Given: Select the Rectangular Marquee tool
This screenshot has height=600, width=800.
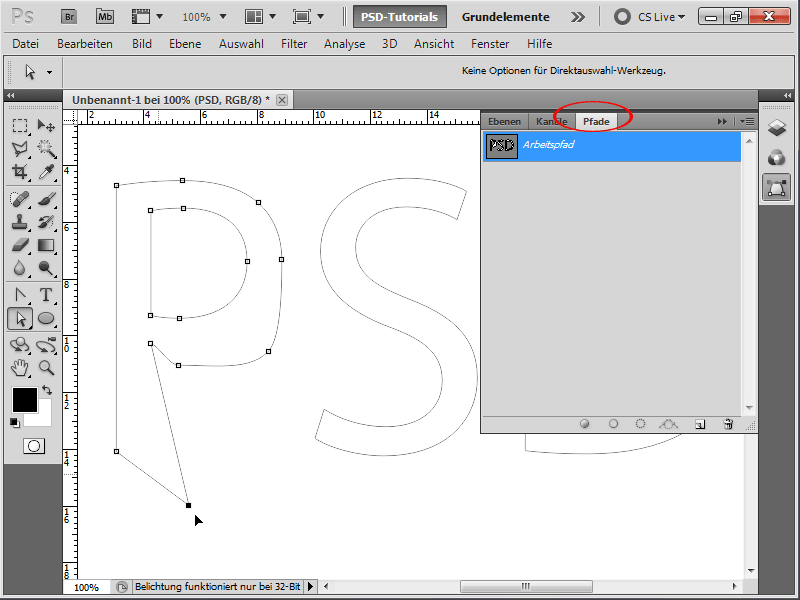Looking at the screenshot, I should 20,126.
